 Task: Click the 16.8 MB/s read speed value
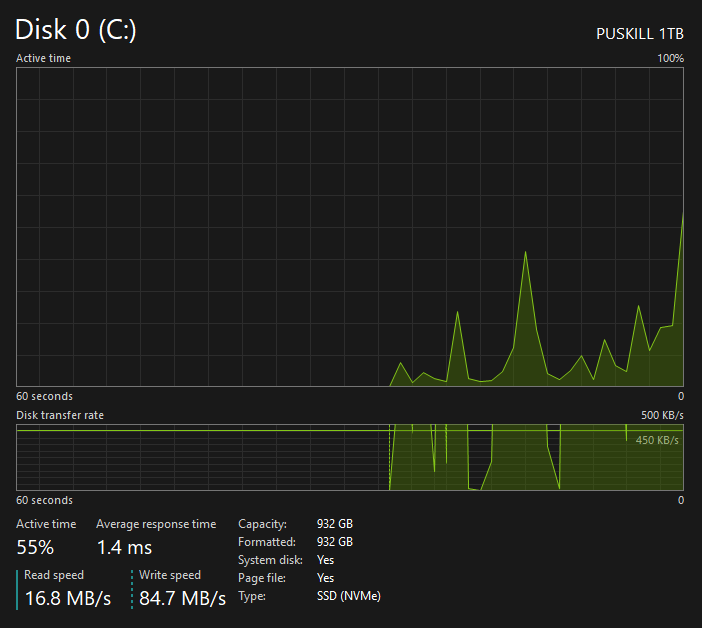[68, 598]
